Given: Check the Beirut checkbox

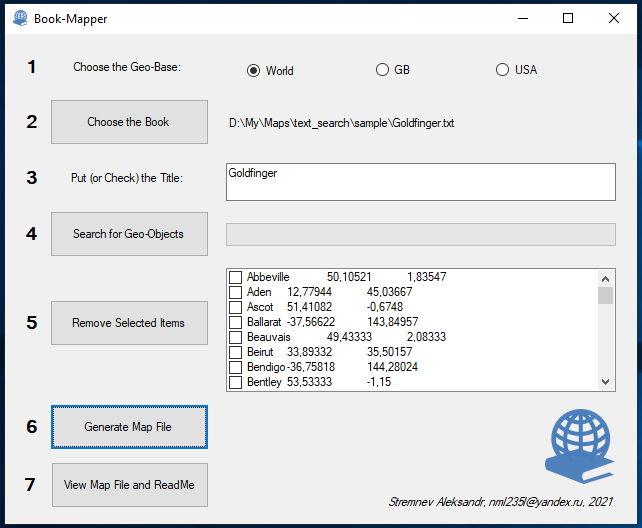Looking at the screenshot, I should point(235,352).
